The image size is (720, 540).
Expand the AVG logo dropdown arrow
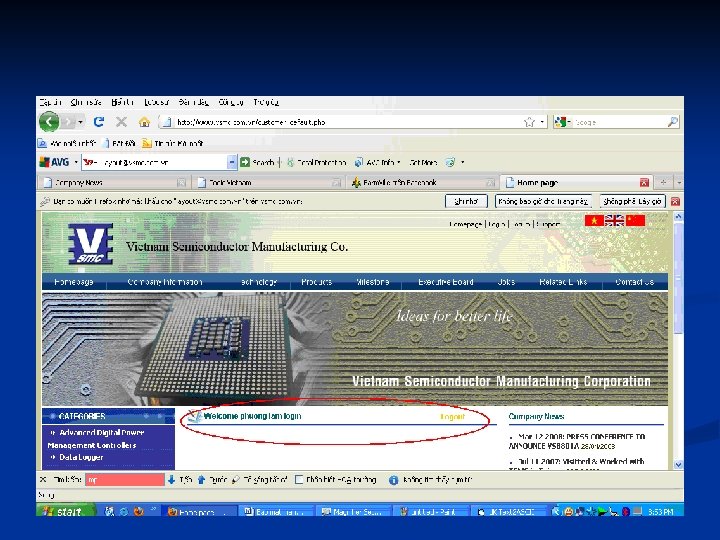pos(76,162)
